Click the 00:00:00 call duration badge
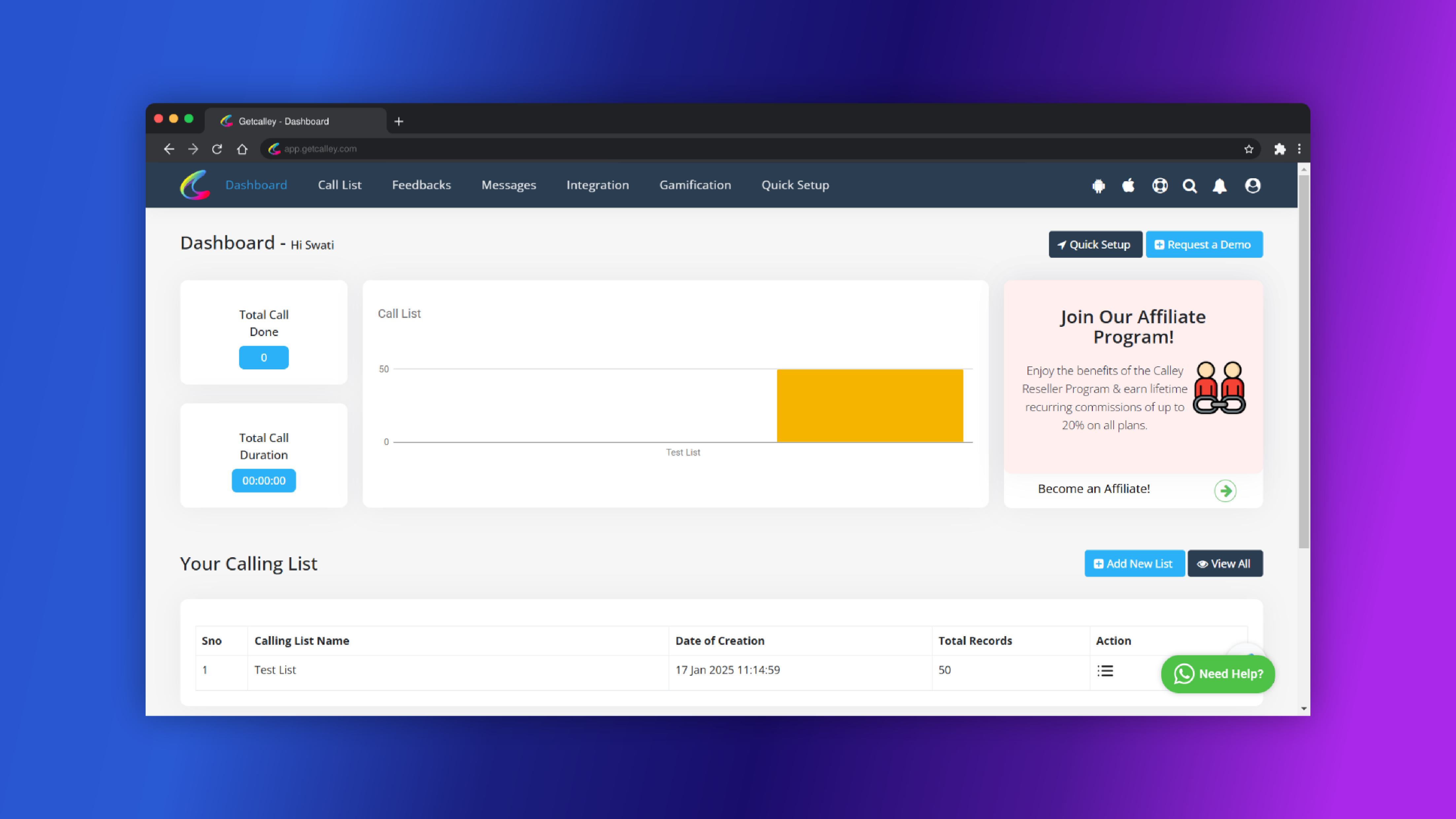The image size is (1456, 819). [263, 480]
